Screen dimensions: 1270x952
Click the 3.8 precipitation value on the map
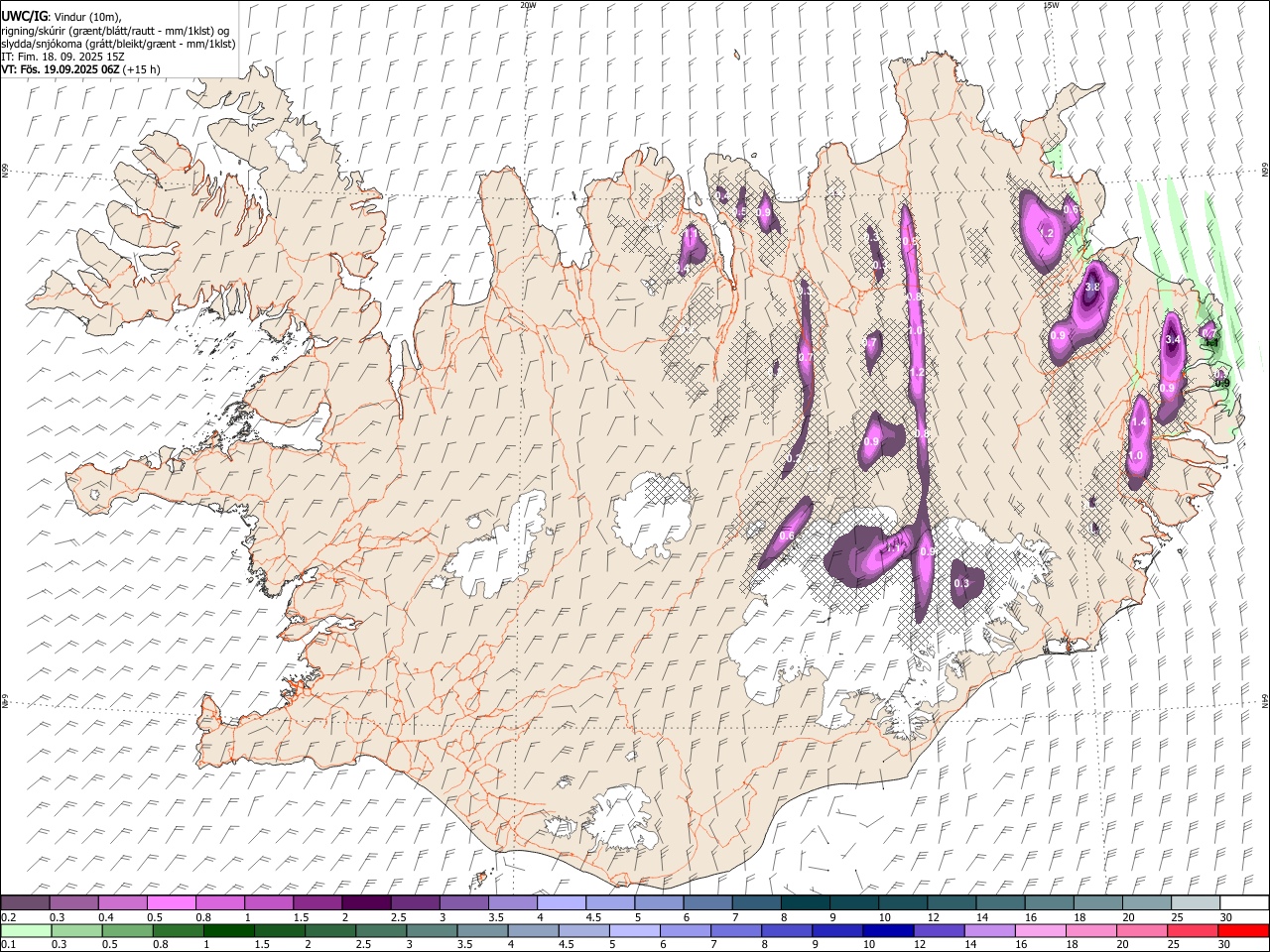(1092, 287)
